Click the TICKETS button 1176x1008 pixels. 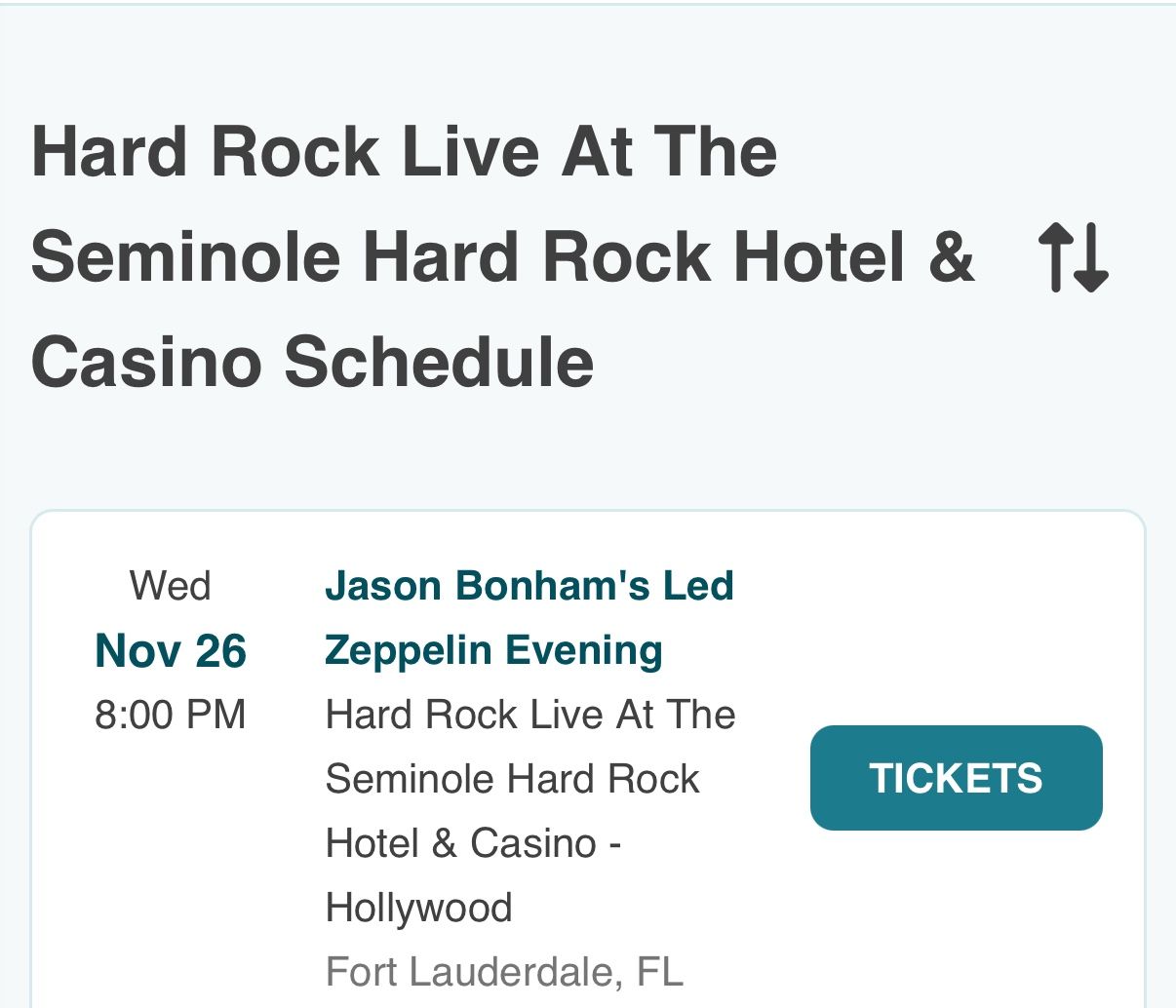point(956,778)
